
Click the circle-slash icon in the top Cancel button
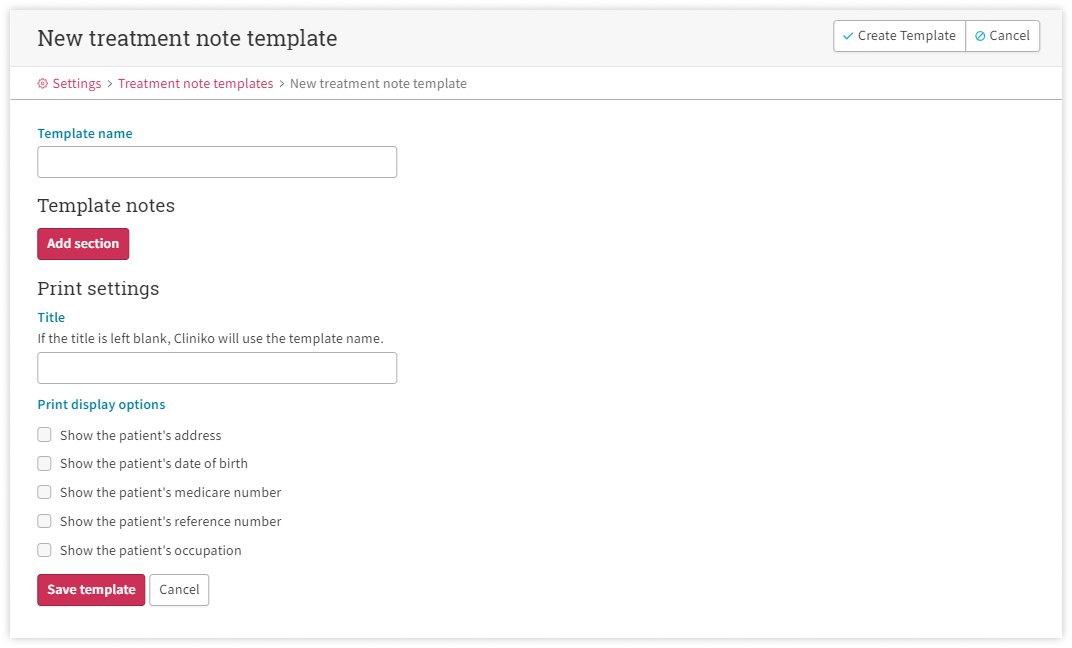point(980,36)
